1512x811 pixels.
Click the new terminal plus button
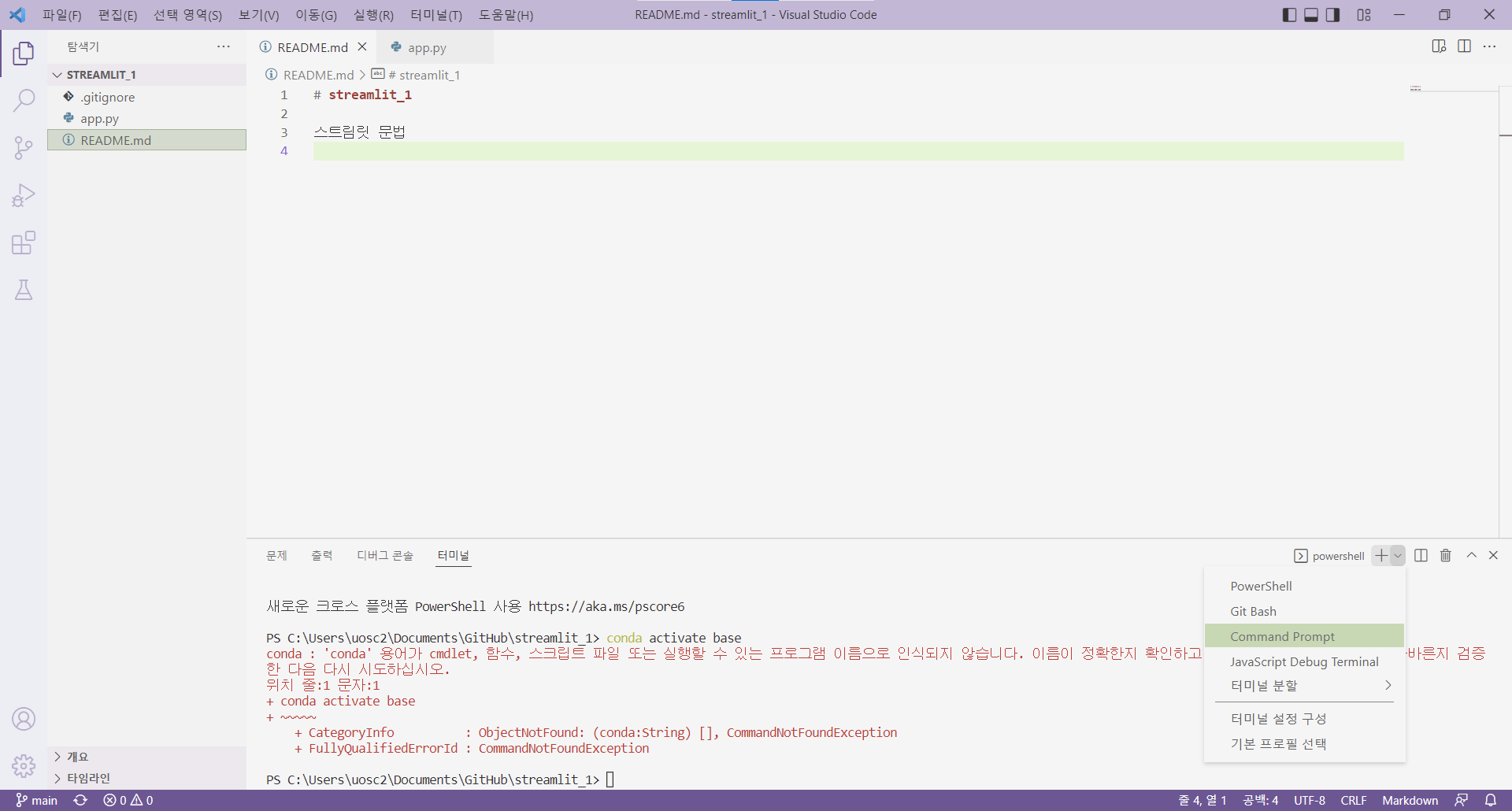[x=1381, y=556]
